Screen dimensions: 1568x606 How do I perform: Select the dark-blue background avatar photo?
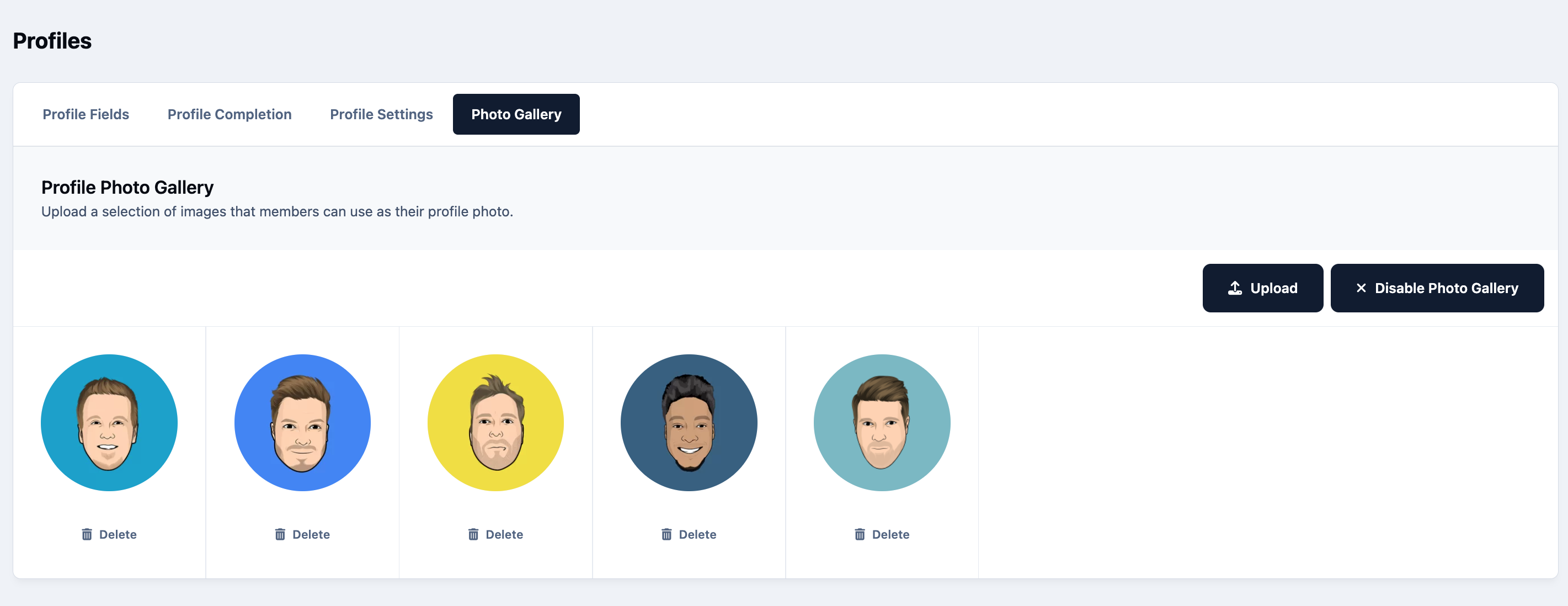point(689,423)
